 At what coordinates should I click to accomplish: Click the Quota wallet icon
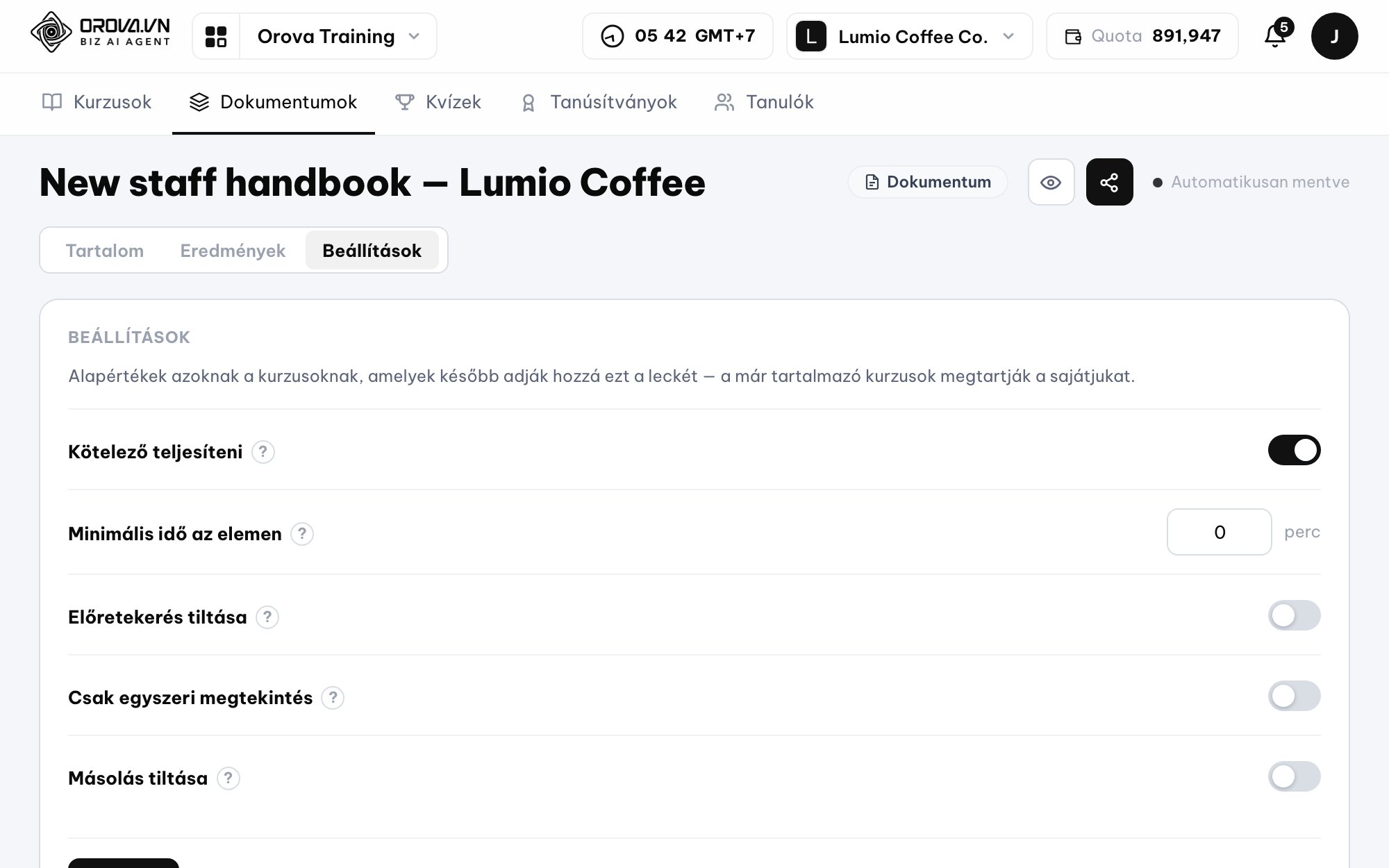pyautogui.click(x=1073, y=36)
